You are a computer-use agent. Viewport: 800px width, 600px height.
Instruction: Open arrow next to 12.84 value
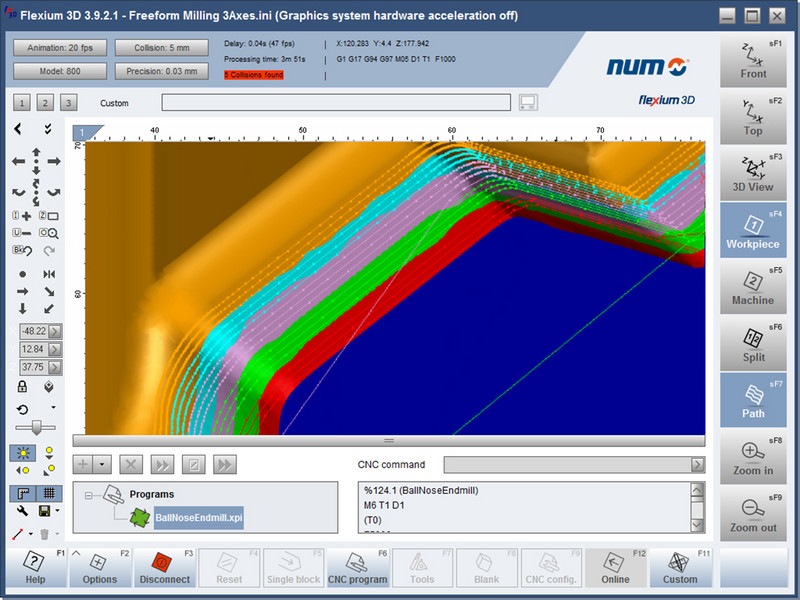click(x=55, y=349)
